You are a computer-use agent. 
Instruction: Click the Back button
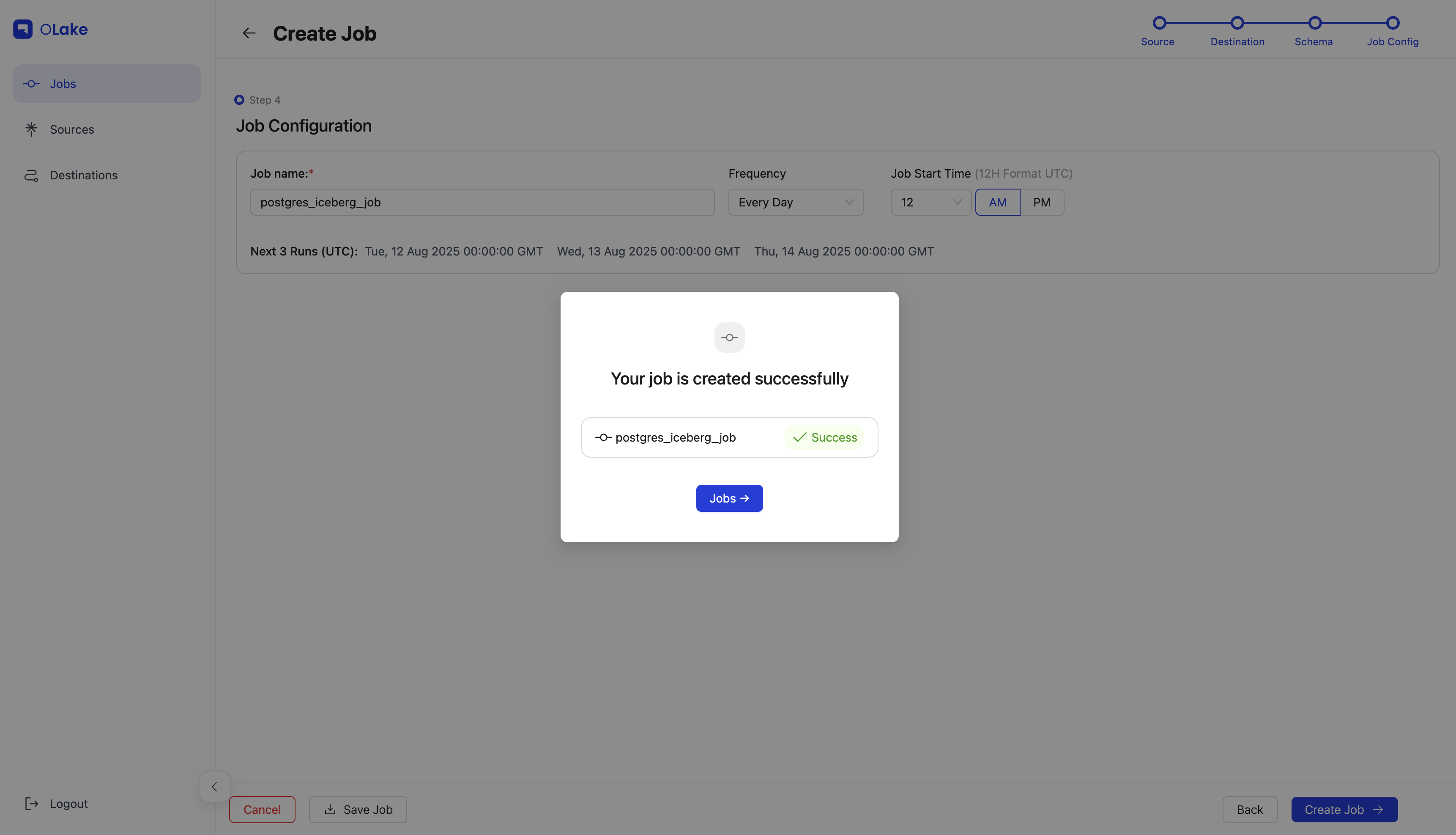click(x=1250, y=809)
